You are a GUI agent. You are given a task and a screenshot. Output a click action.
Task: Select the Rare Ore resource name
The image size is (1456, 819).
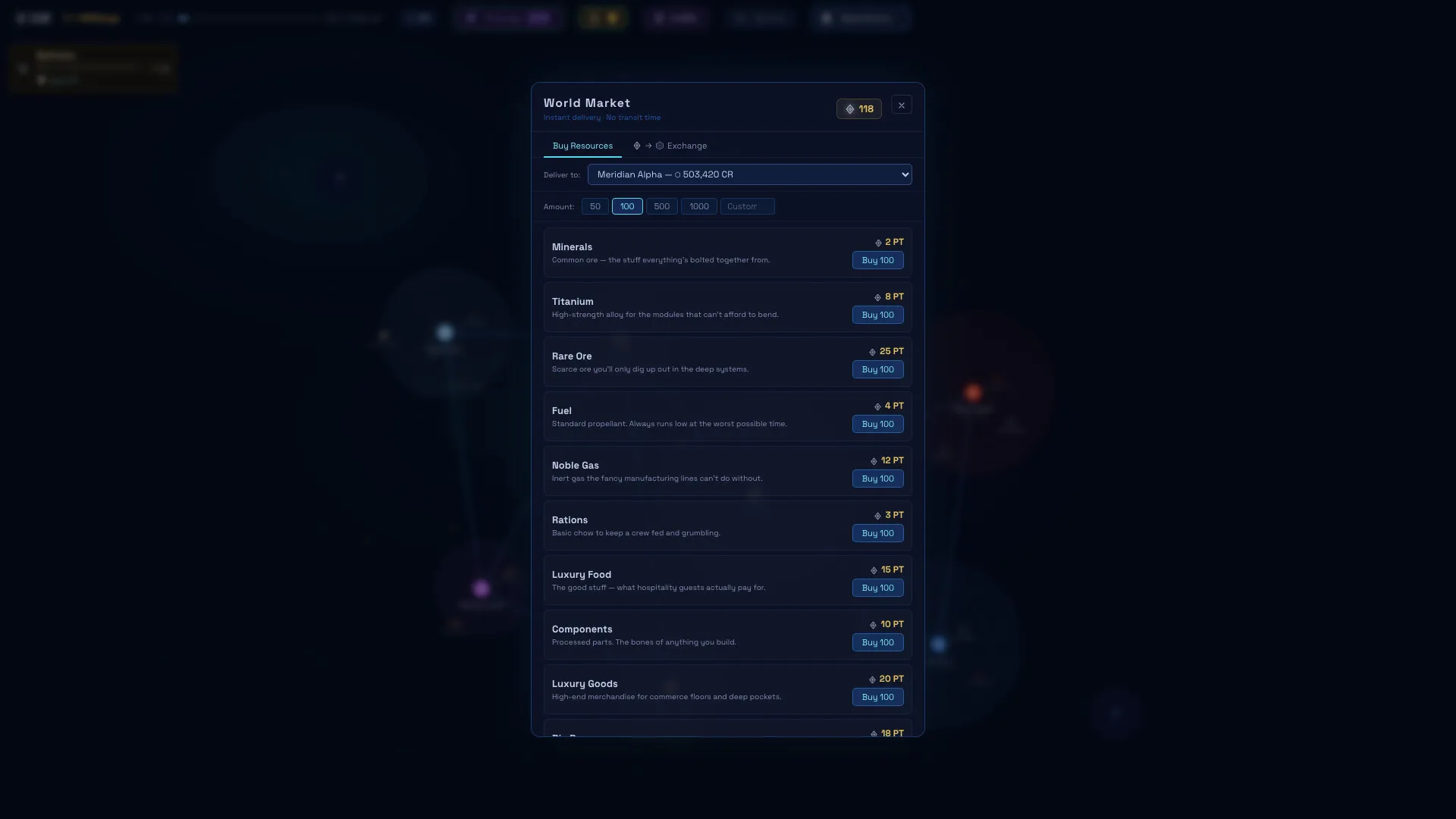(x=572, y=356)
